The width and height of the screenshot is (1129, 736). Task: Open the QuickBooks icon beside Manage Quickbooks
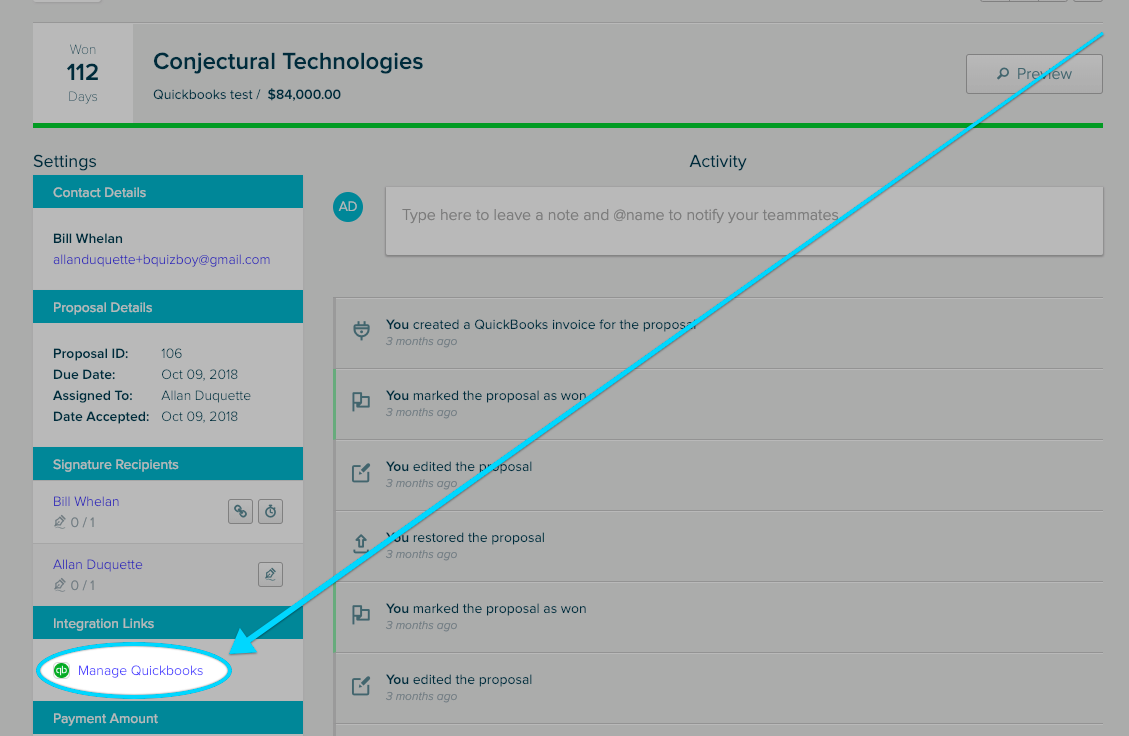[61, 670]
